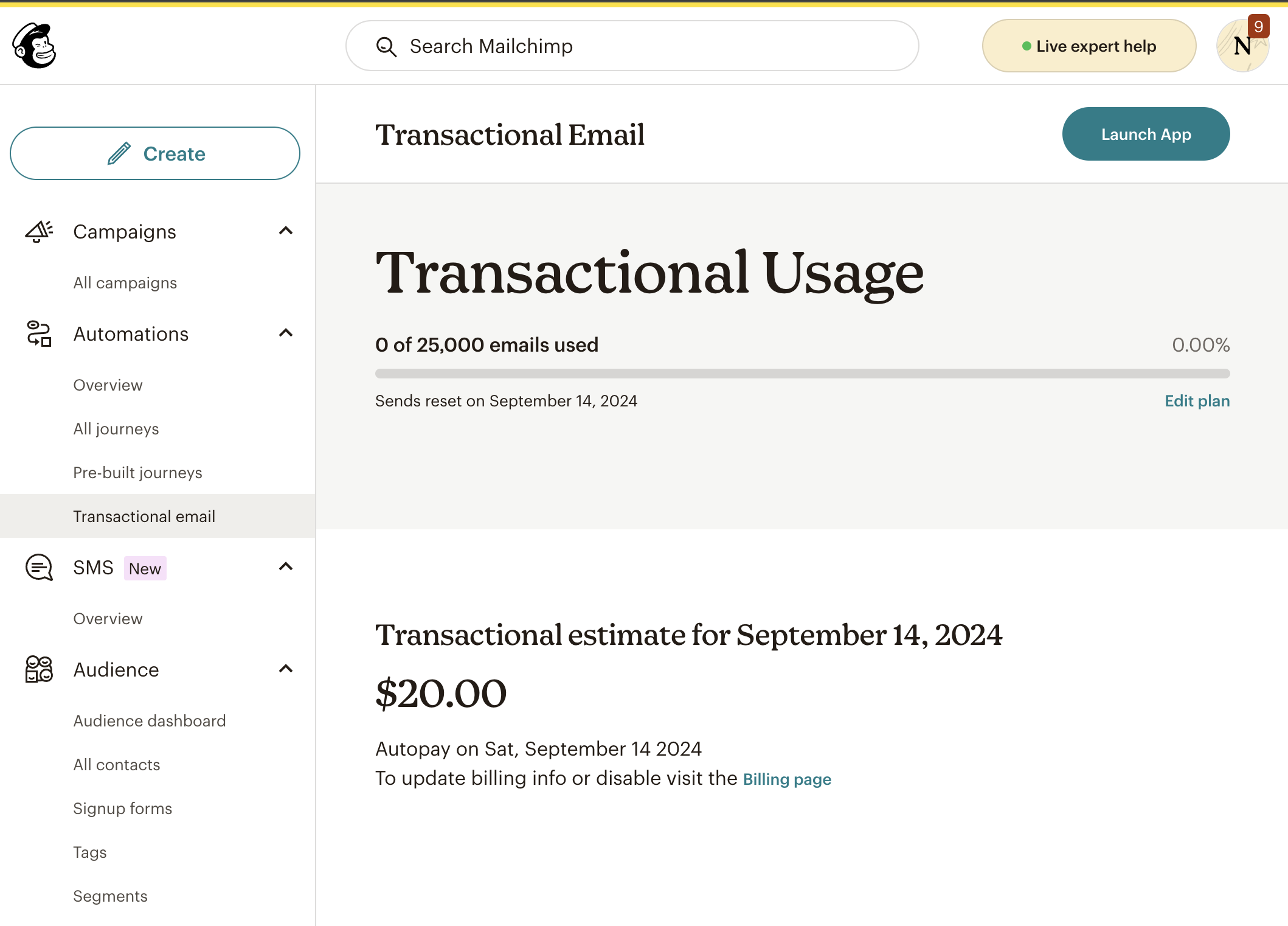Open the profile avatar with notification badge
This screenshot has width=1288, height=926.
click(x=1242, y=46)
